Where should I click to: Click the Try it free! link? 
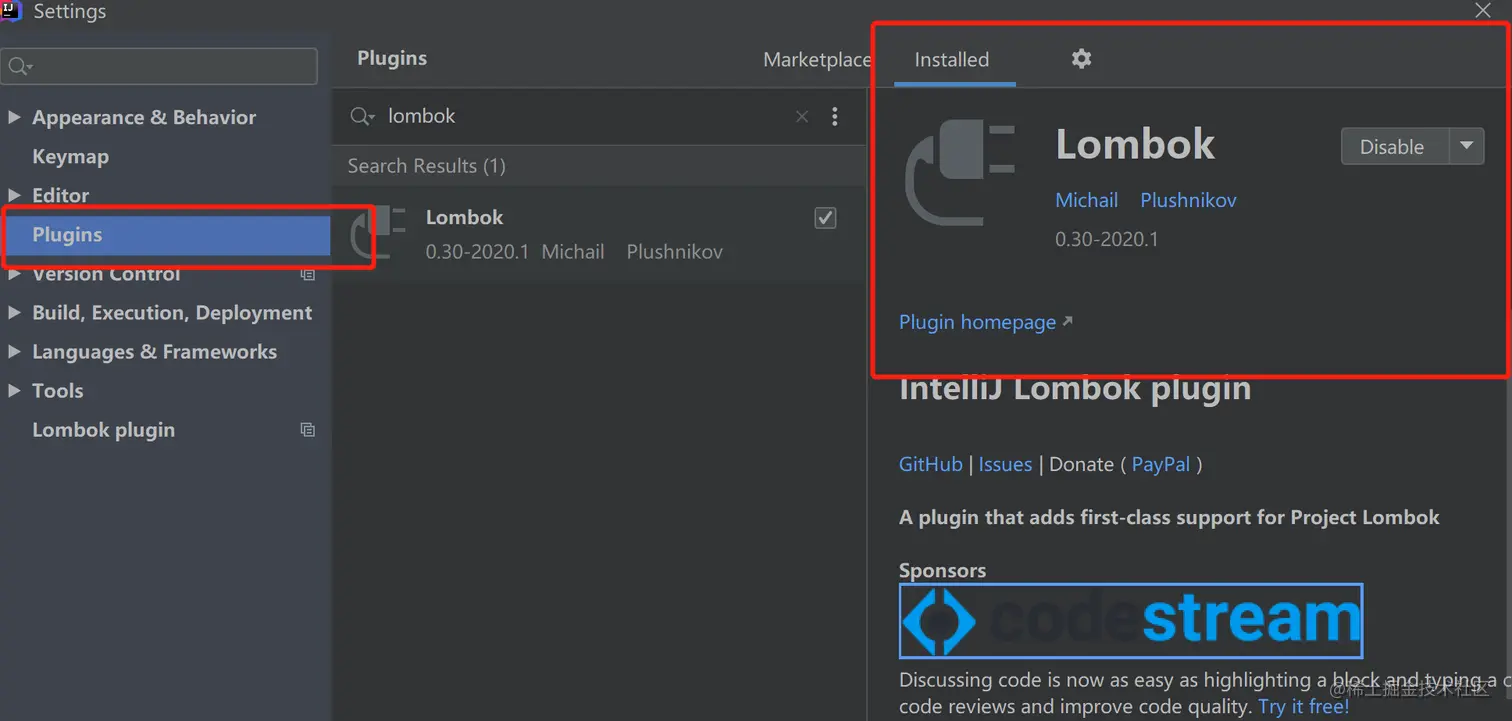[x=1304, y=706]
